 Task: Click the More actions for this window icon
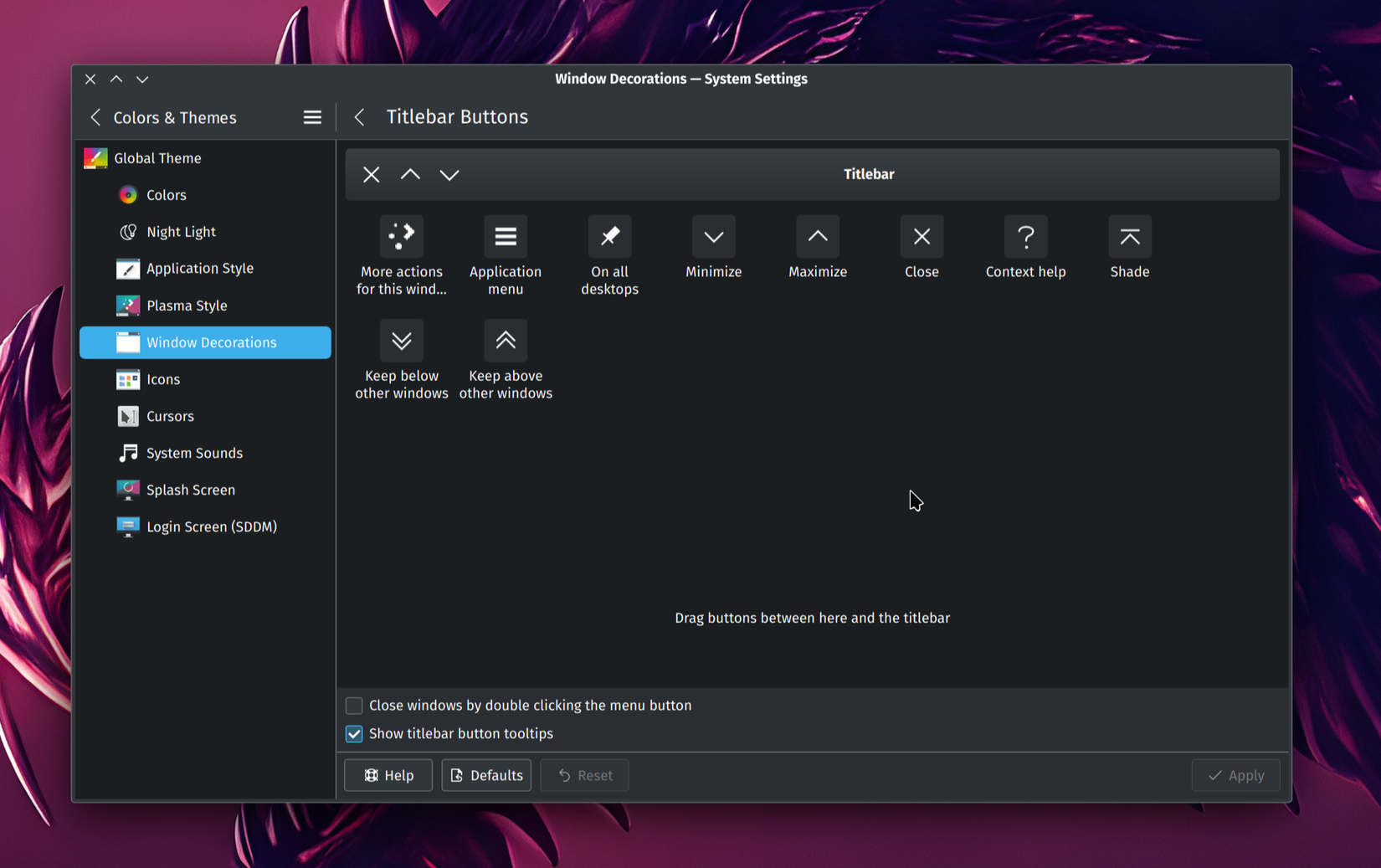[402, 236]
